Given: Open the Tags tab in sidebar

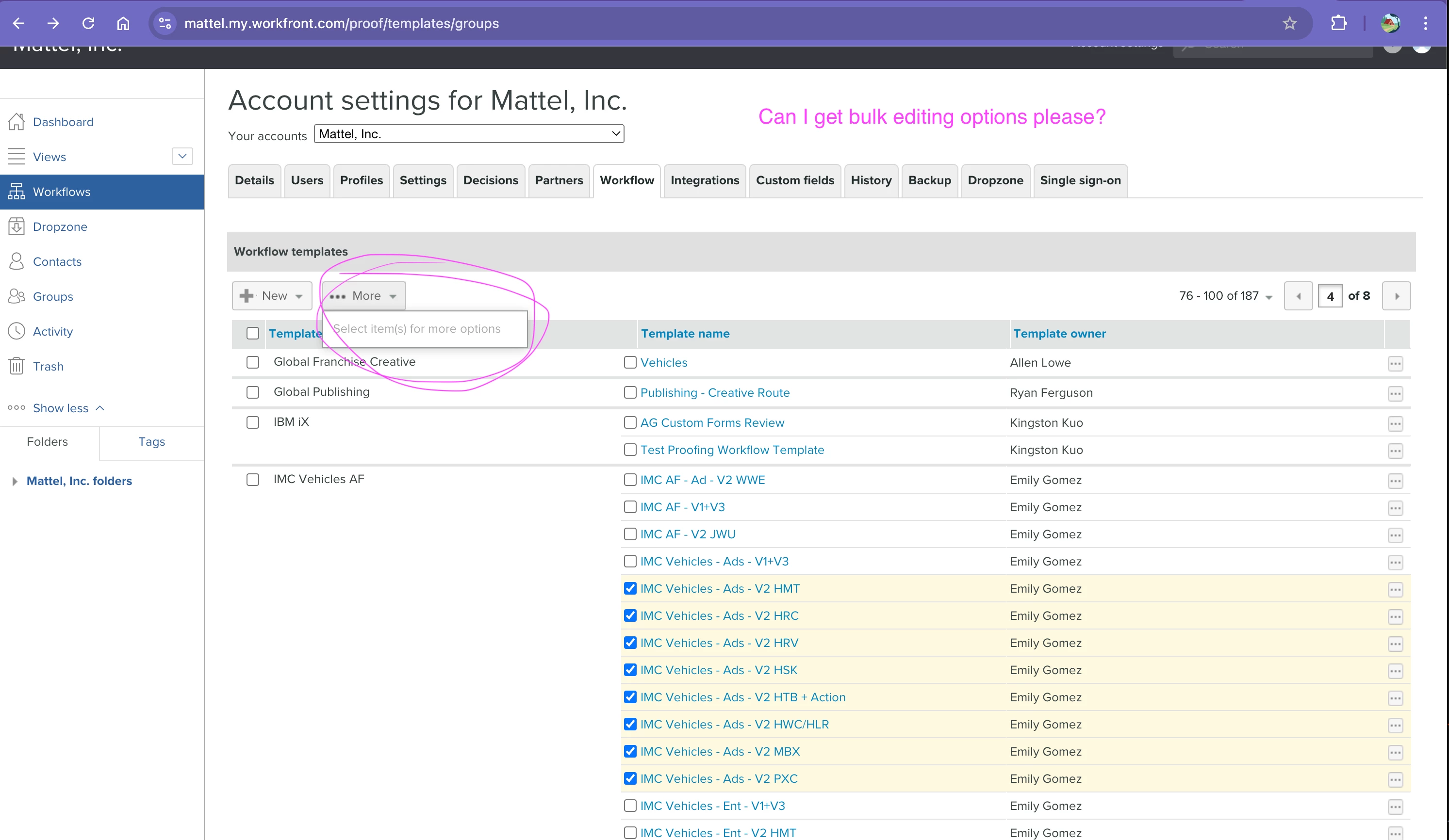Looking at the screenshot, I should [151, 441].
